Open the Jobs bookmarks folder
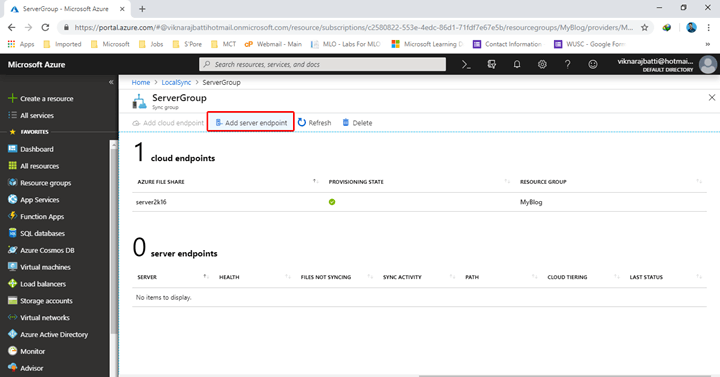Image resolution: width=720 pixels, height=377 pixels. [151, 44]
